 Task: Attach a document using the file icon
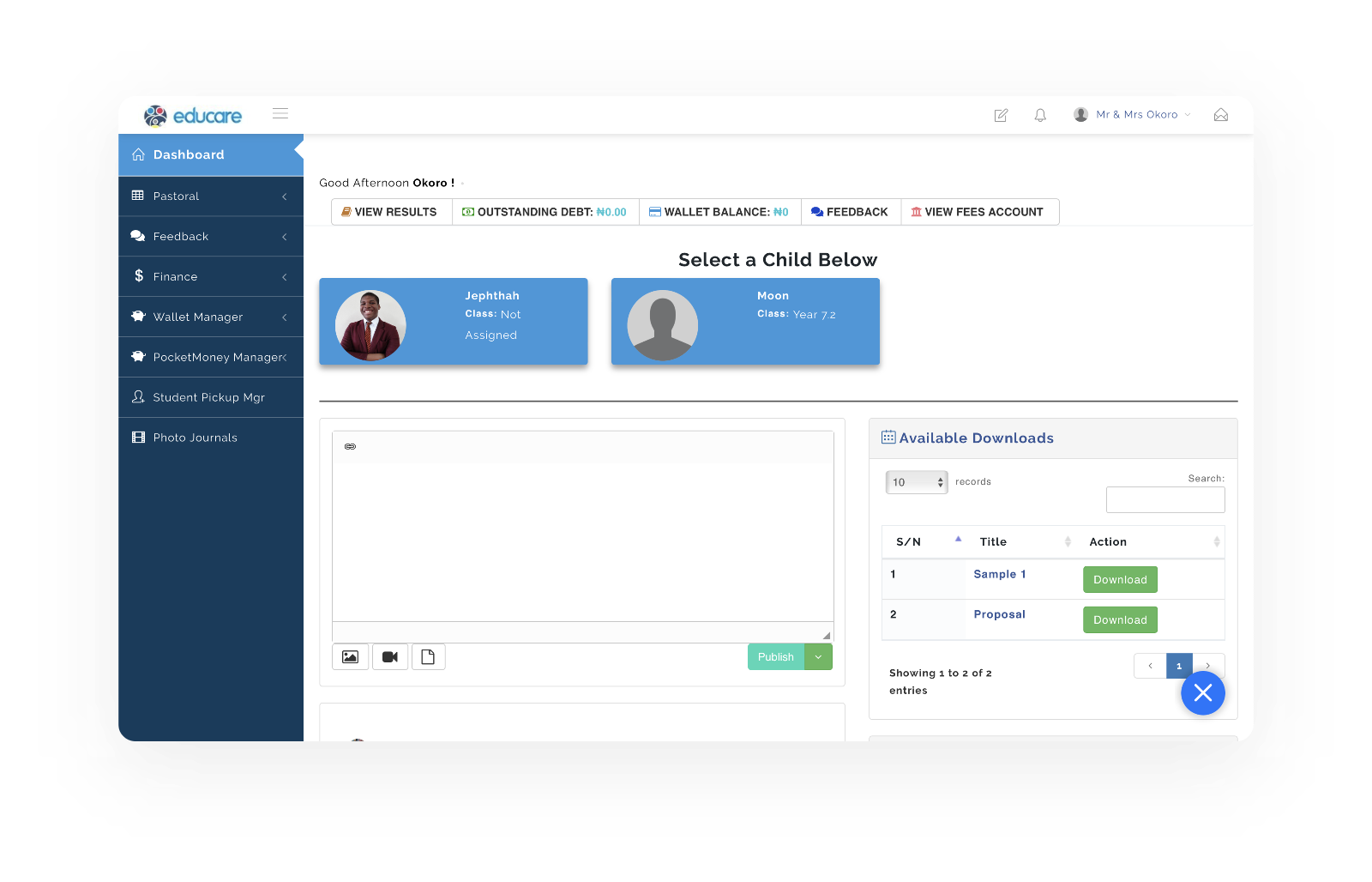coord(428,657)
